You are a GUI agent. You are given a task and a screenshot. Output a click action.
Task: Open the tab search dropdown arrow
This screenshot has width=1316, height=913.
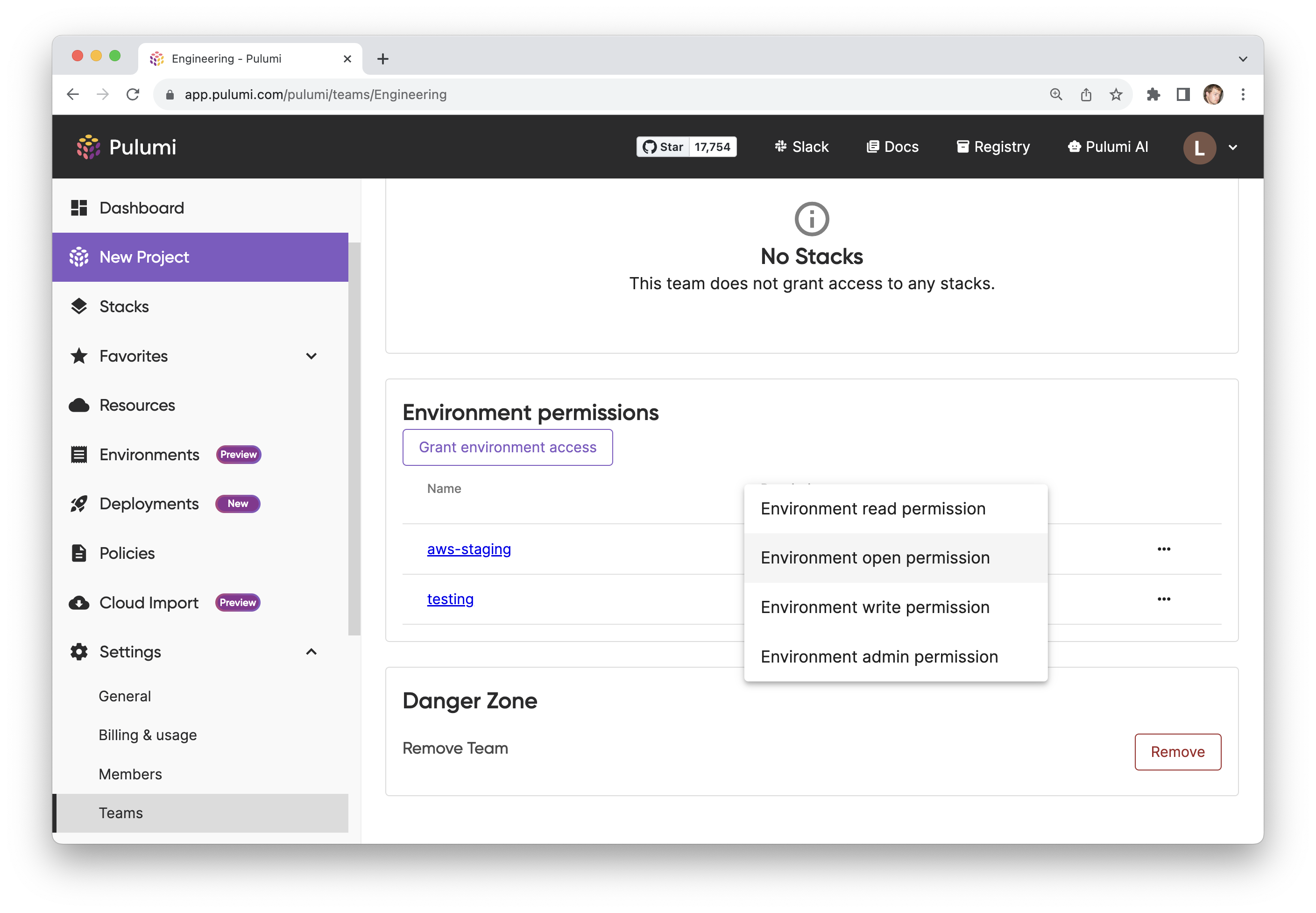coord(1243,59)
